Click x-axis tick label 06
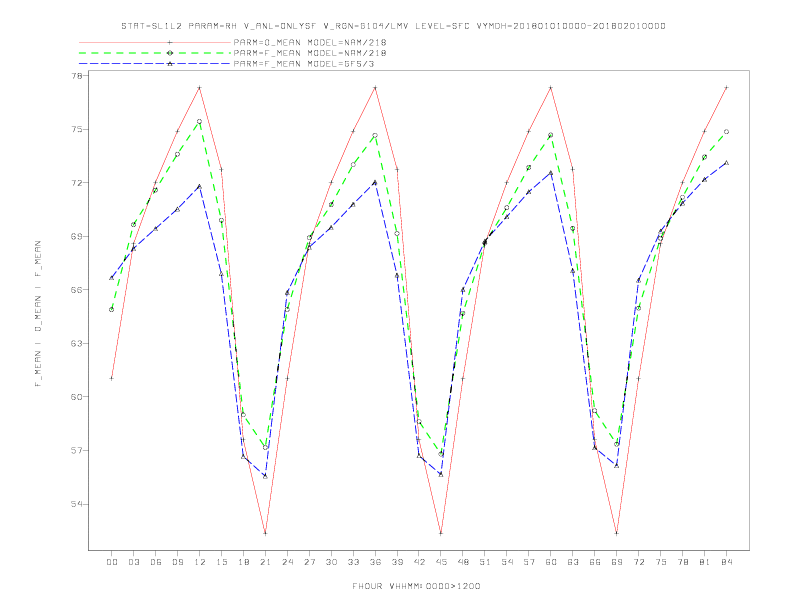The height and width of the screenshot is (612, 792). click(x=156, y=562)
